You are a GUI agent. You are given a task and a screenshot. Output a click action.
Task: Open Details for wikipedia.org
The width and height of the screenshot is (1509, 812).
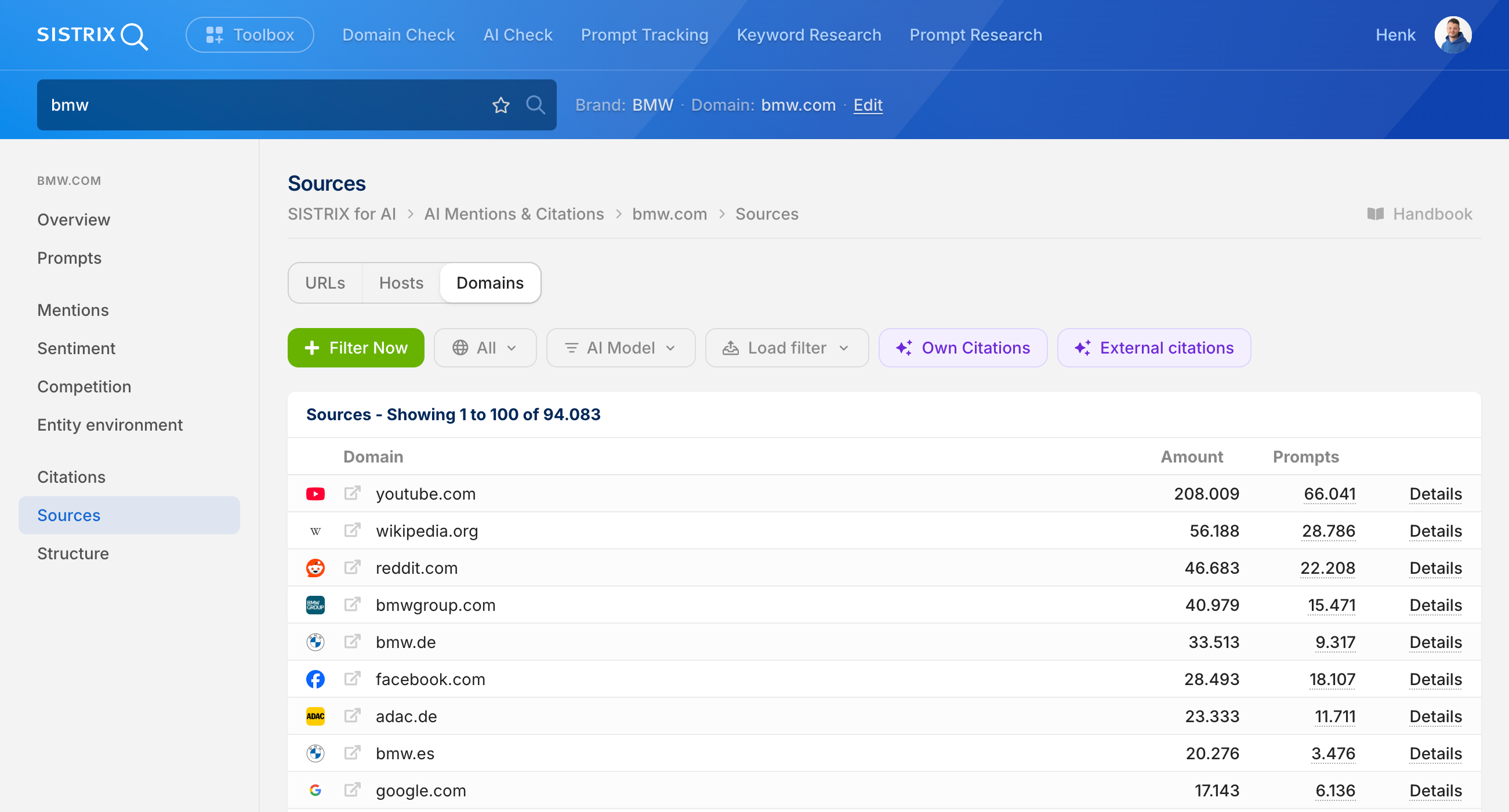[1435, 531]
